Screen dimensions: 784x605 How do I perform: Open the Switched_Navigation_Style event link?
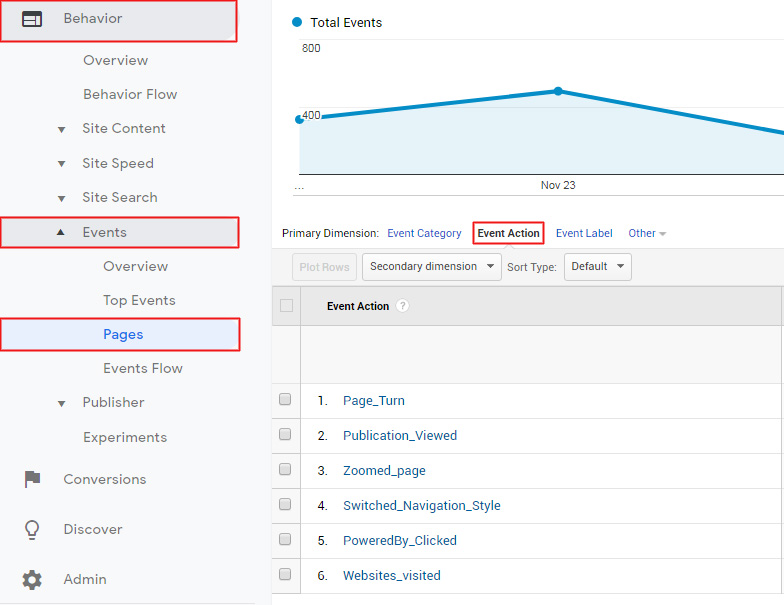421,505
